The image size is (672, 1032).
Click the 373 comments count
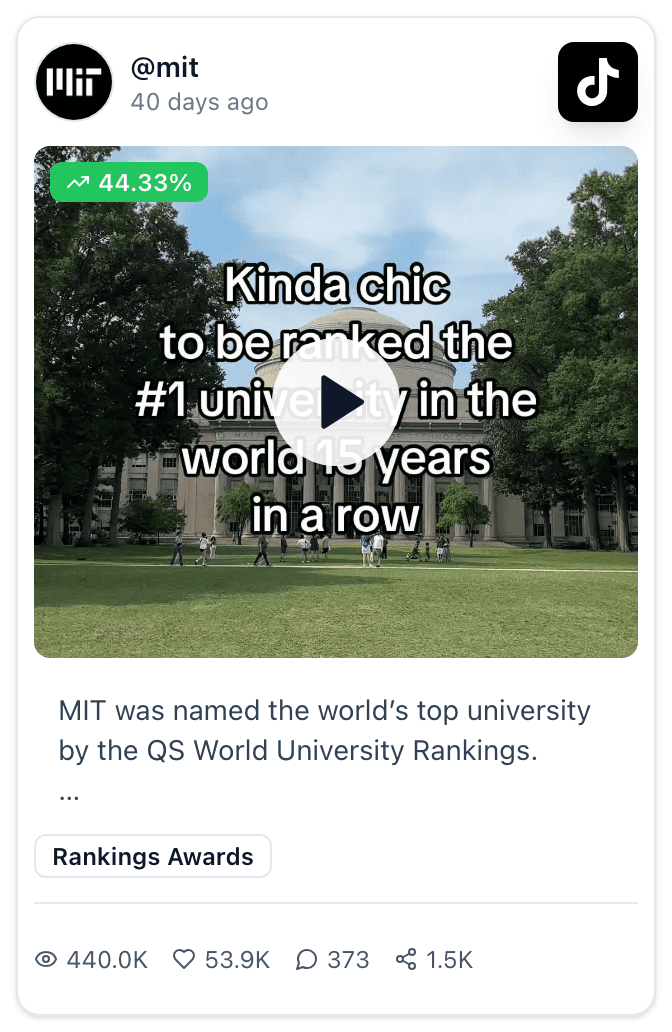coord(348,960)
